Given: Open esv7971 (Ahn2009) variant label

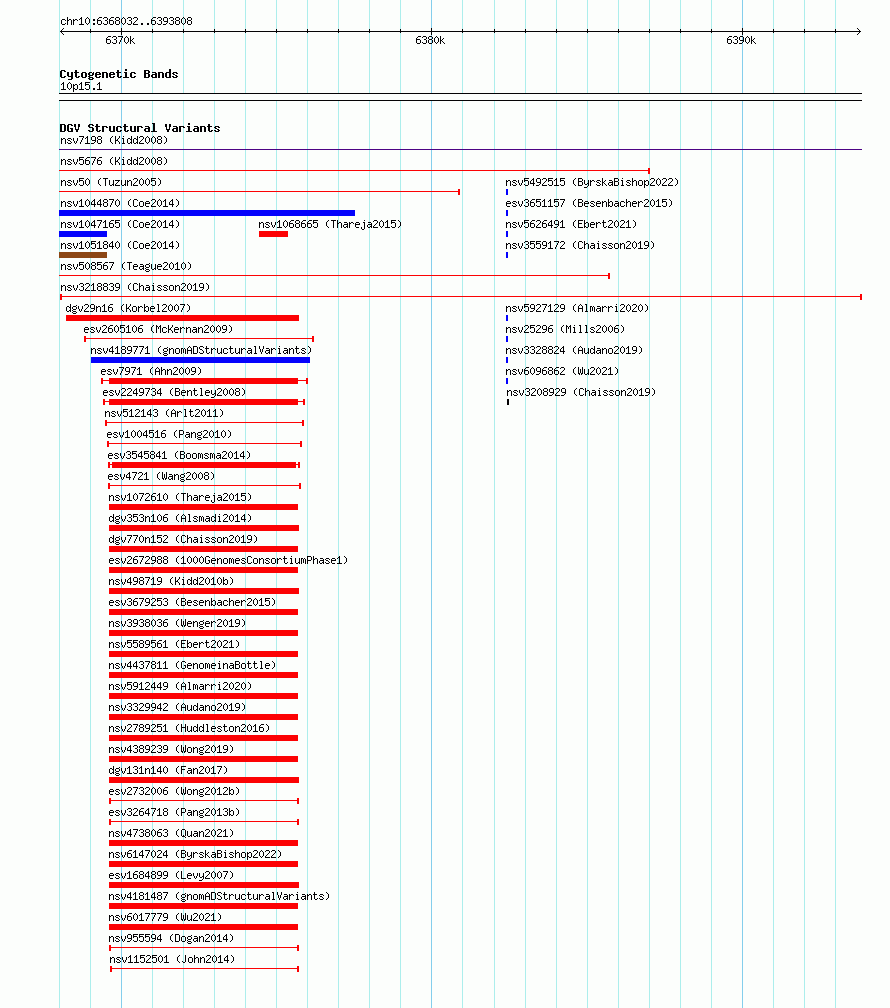Looking at the screenshot, I should [x=151, y=372].
